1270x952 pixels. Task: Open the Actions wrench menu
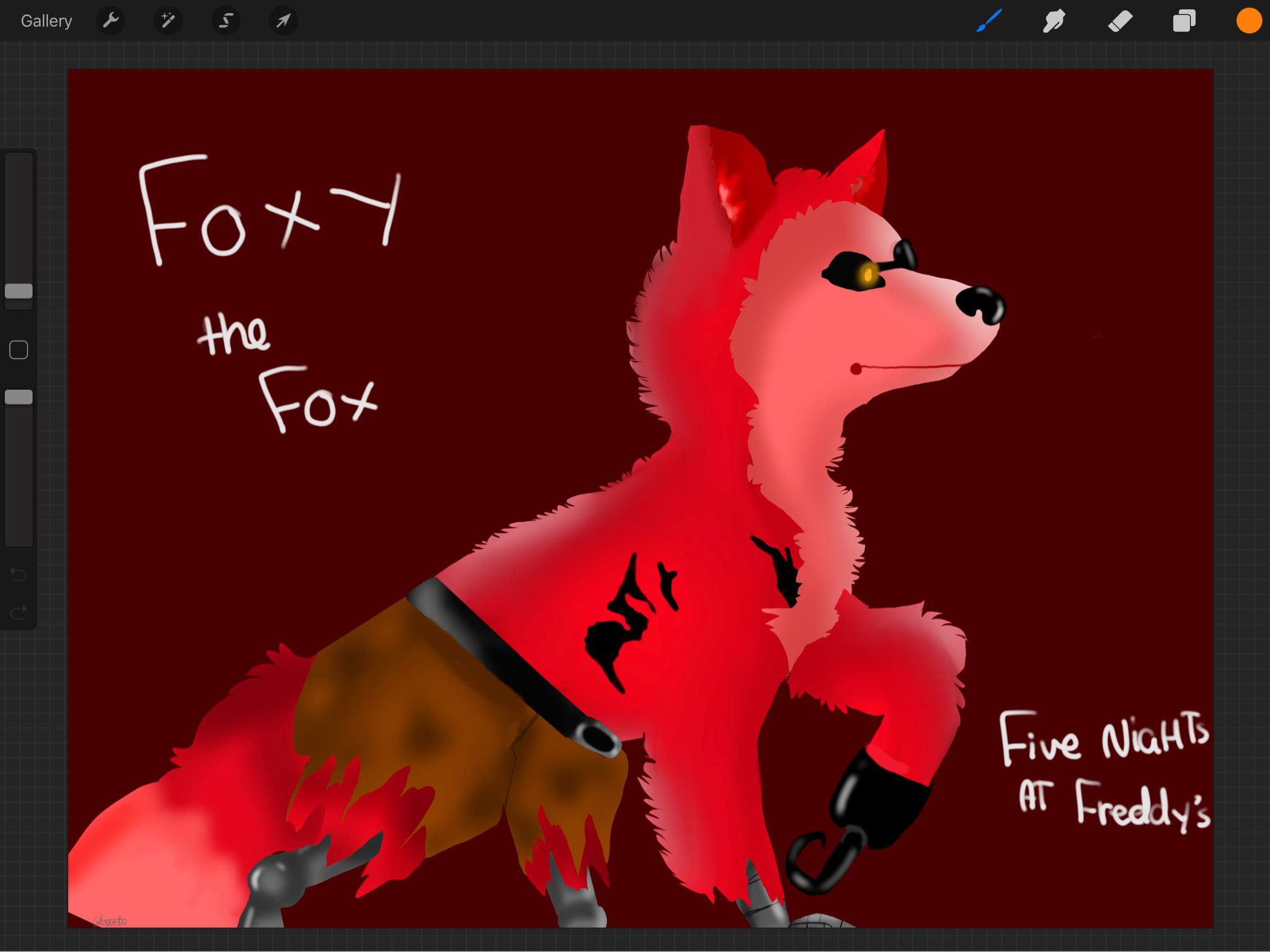point(111,21)
